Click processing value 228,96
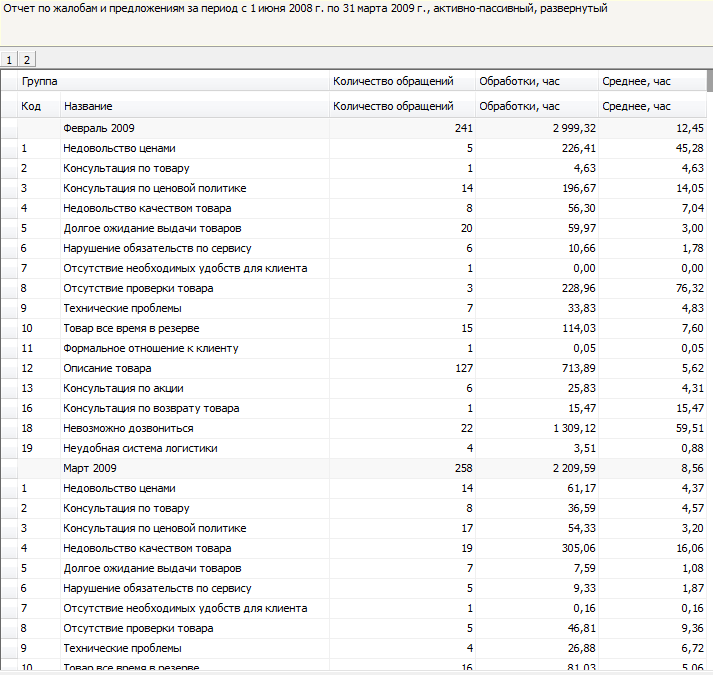Image resolution: width=713 pixels, height=675 pixels. click(x=579, y=288)
